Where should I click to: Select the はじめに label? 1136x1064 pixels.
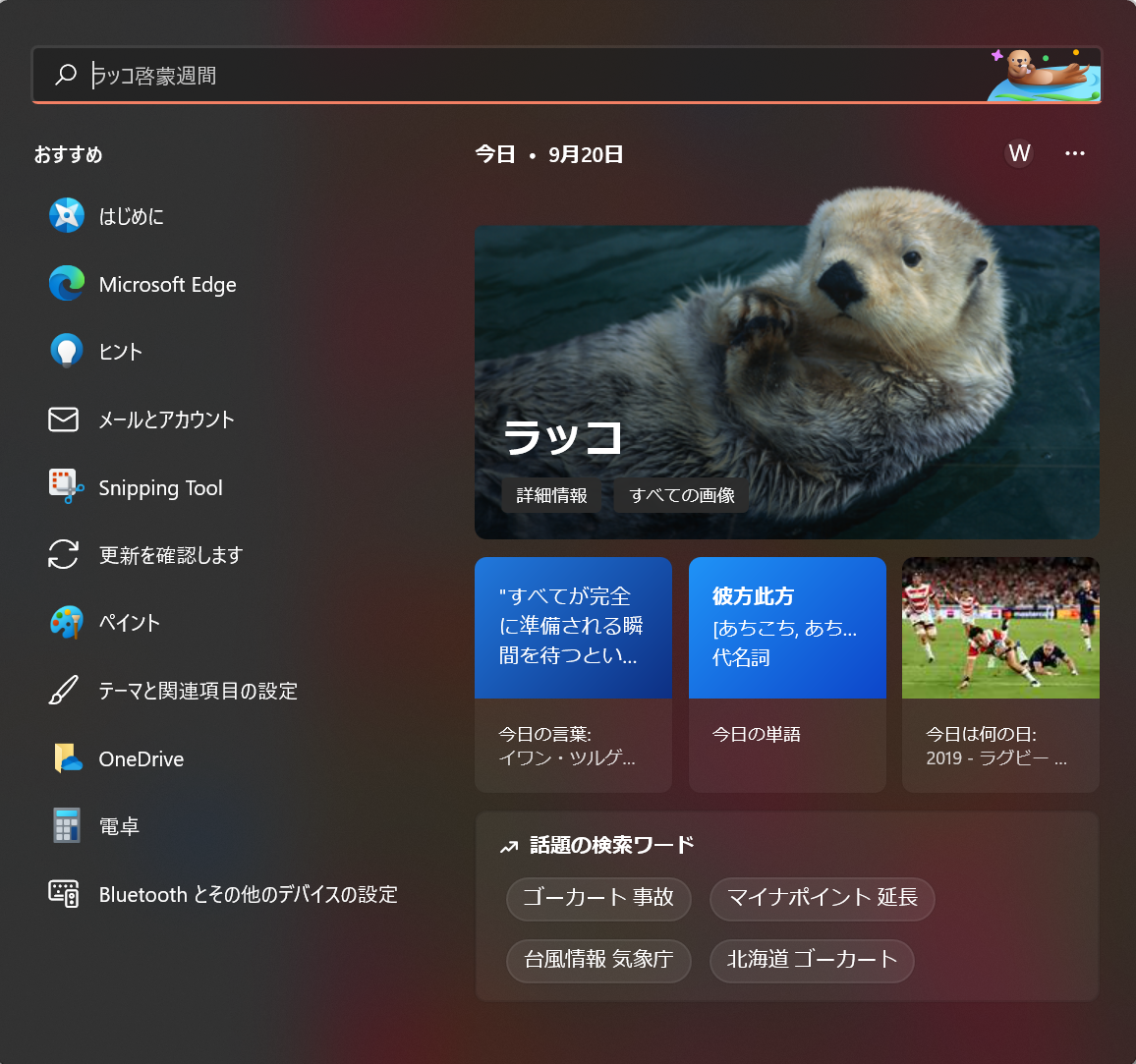pyautogui.click(x=131, y=216)
